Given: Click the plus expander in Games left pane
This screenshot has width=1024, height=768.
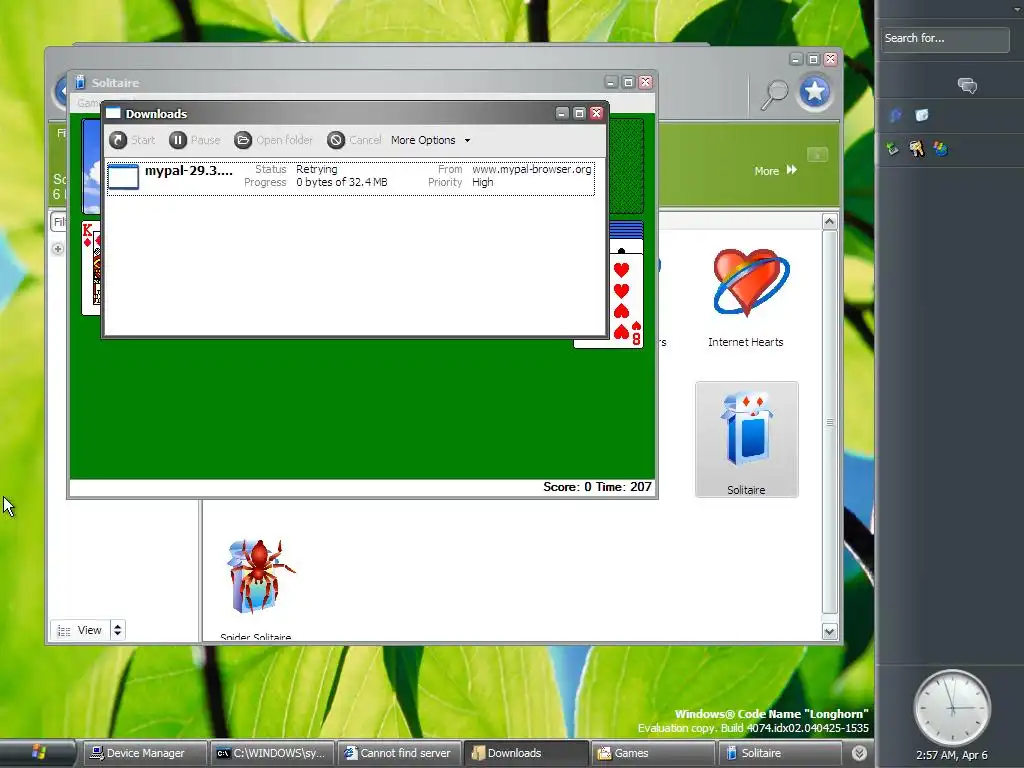Looking at the screenshot, I should (58, 249).
